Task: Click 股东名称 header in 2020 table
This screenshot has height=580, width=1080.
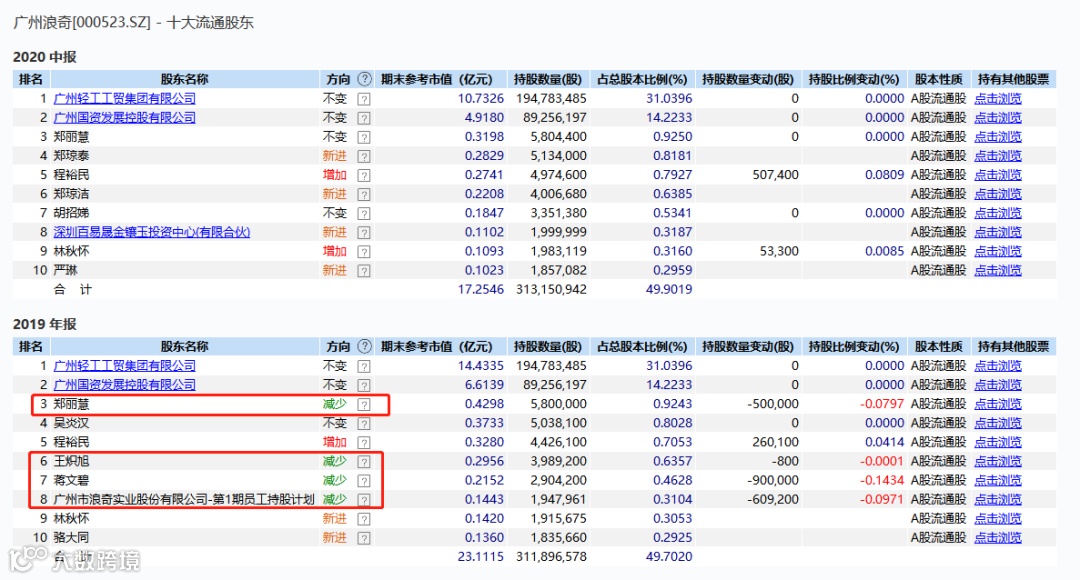Action: (185, 79)
